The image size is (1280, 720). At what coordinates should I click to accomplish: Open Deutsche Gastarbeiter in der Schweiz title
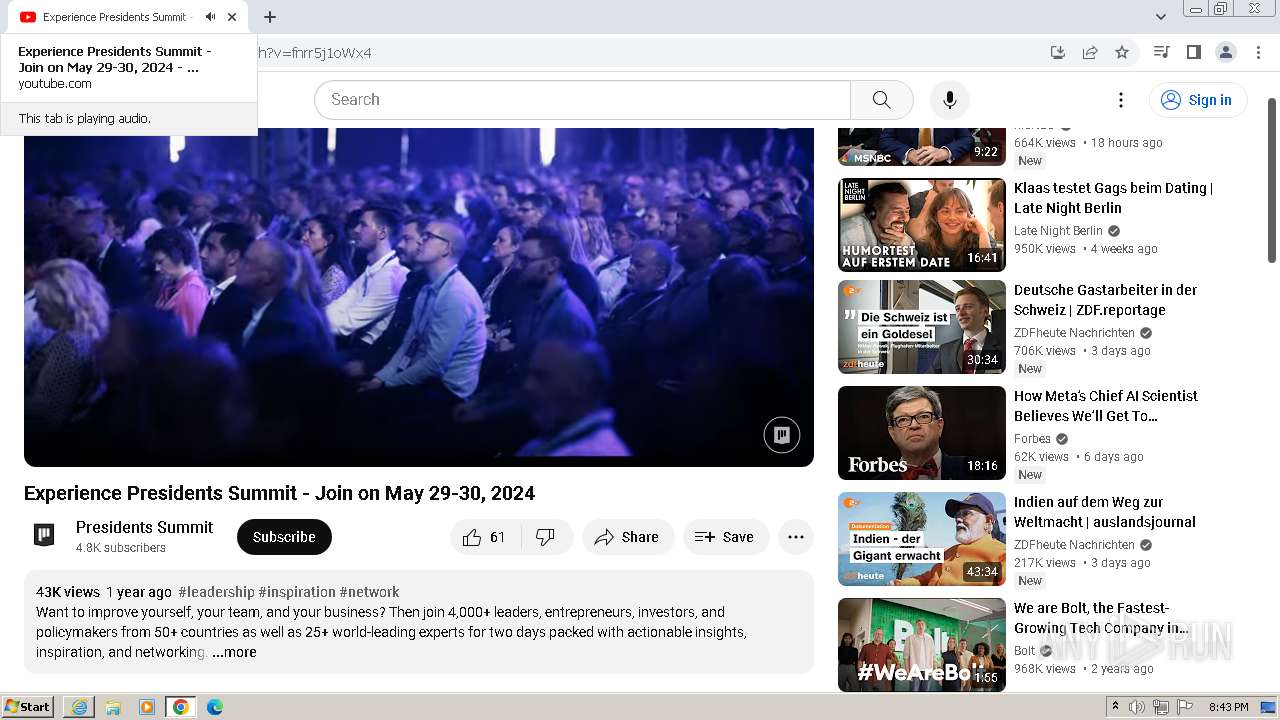[x=1105, y=300]
